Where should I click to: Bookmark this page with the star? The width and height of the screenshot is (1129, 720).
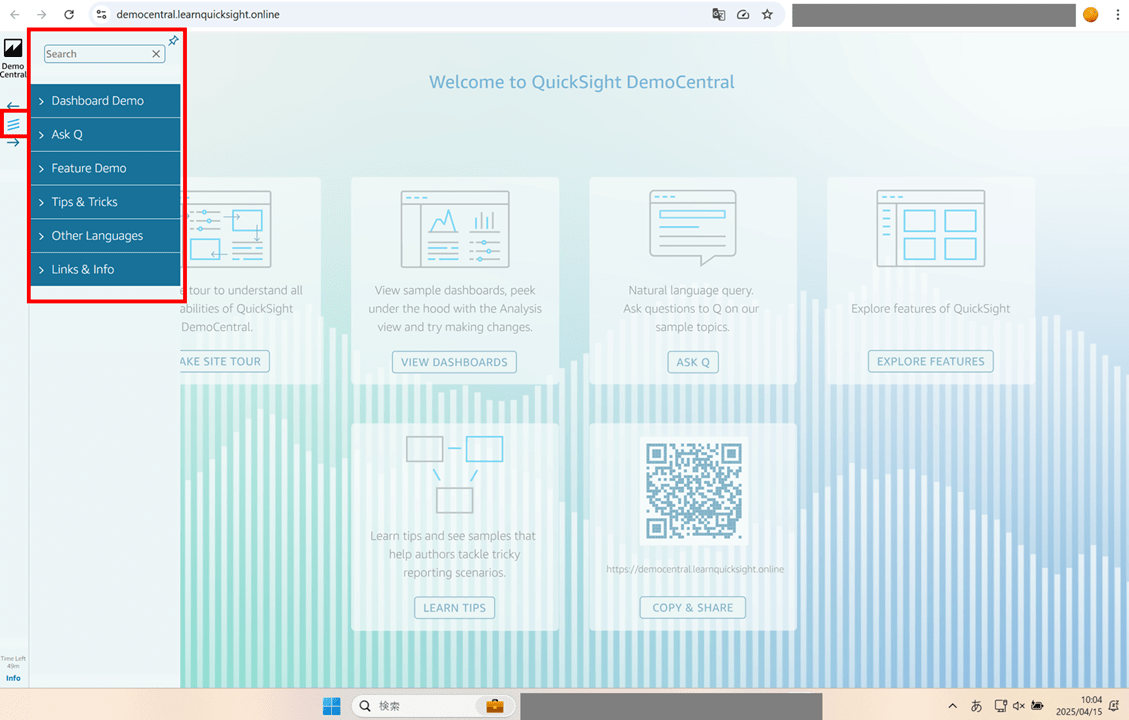tap(768, 14)
